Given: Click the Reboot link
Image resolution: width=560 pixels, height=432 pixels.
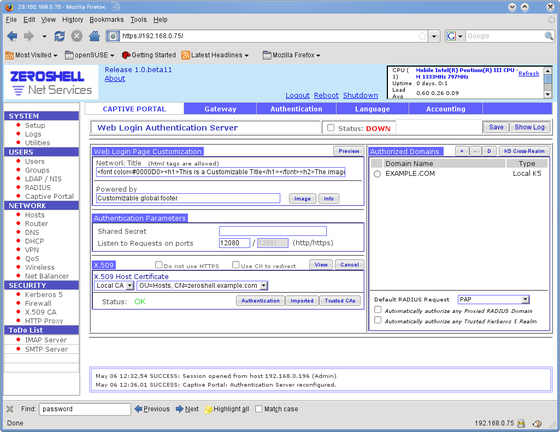Looking at the screenshot, I should 326,96.
